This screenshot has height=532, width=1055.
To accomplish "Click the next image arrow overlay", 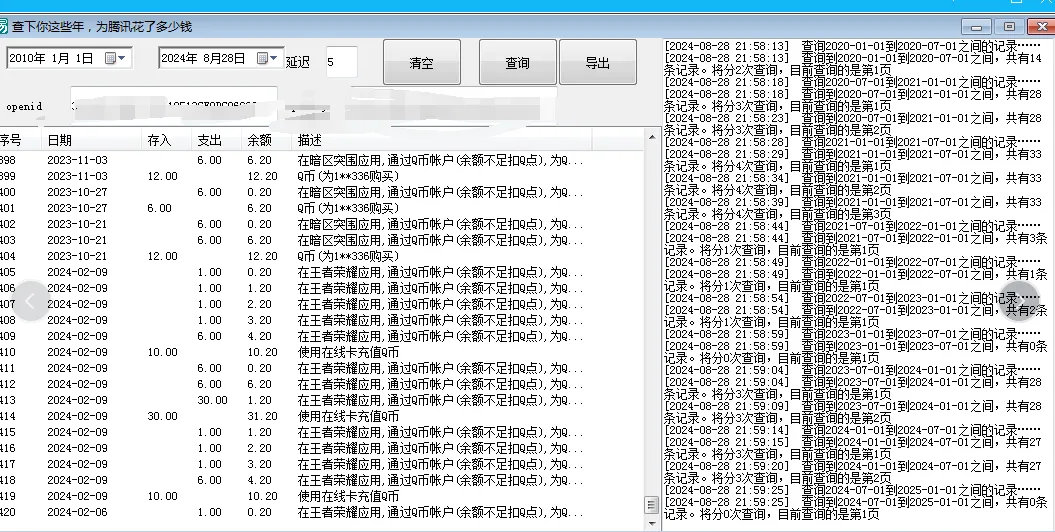I will click(1019, 301).
